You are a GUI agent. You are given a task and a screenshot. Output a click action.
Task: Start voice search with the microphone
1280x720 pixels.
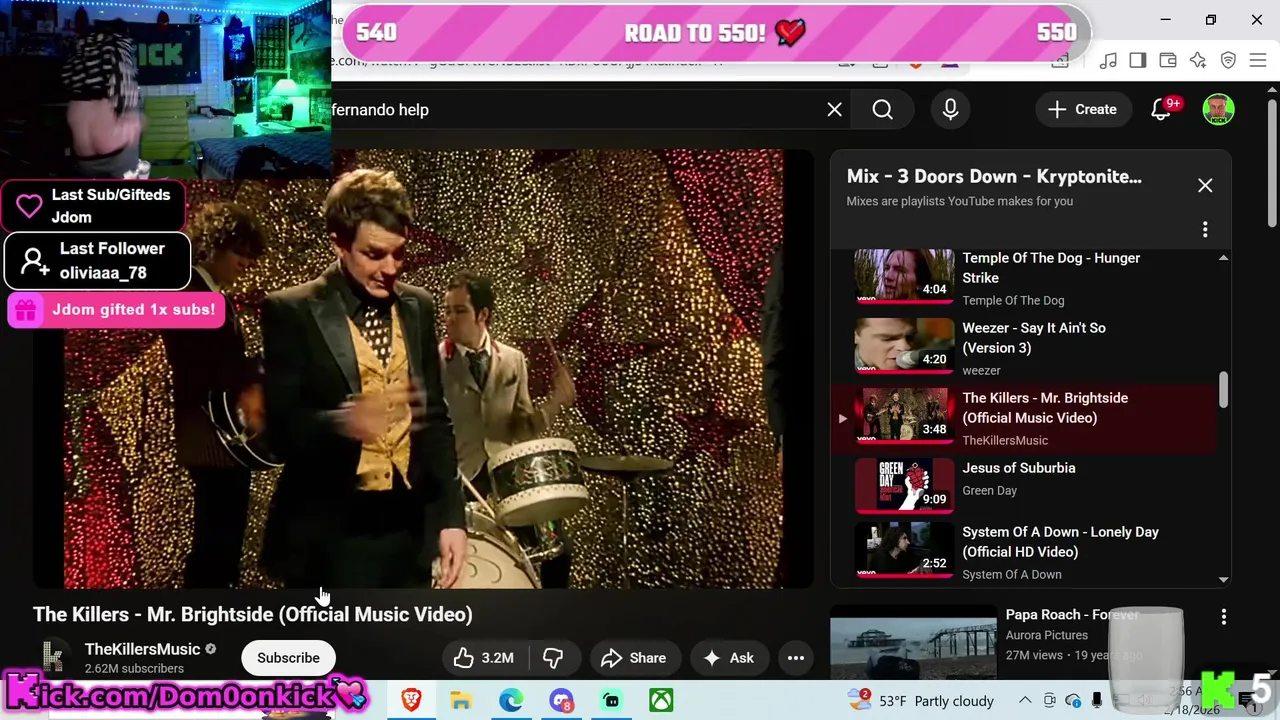(x=951, y=110)
